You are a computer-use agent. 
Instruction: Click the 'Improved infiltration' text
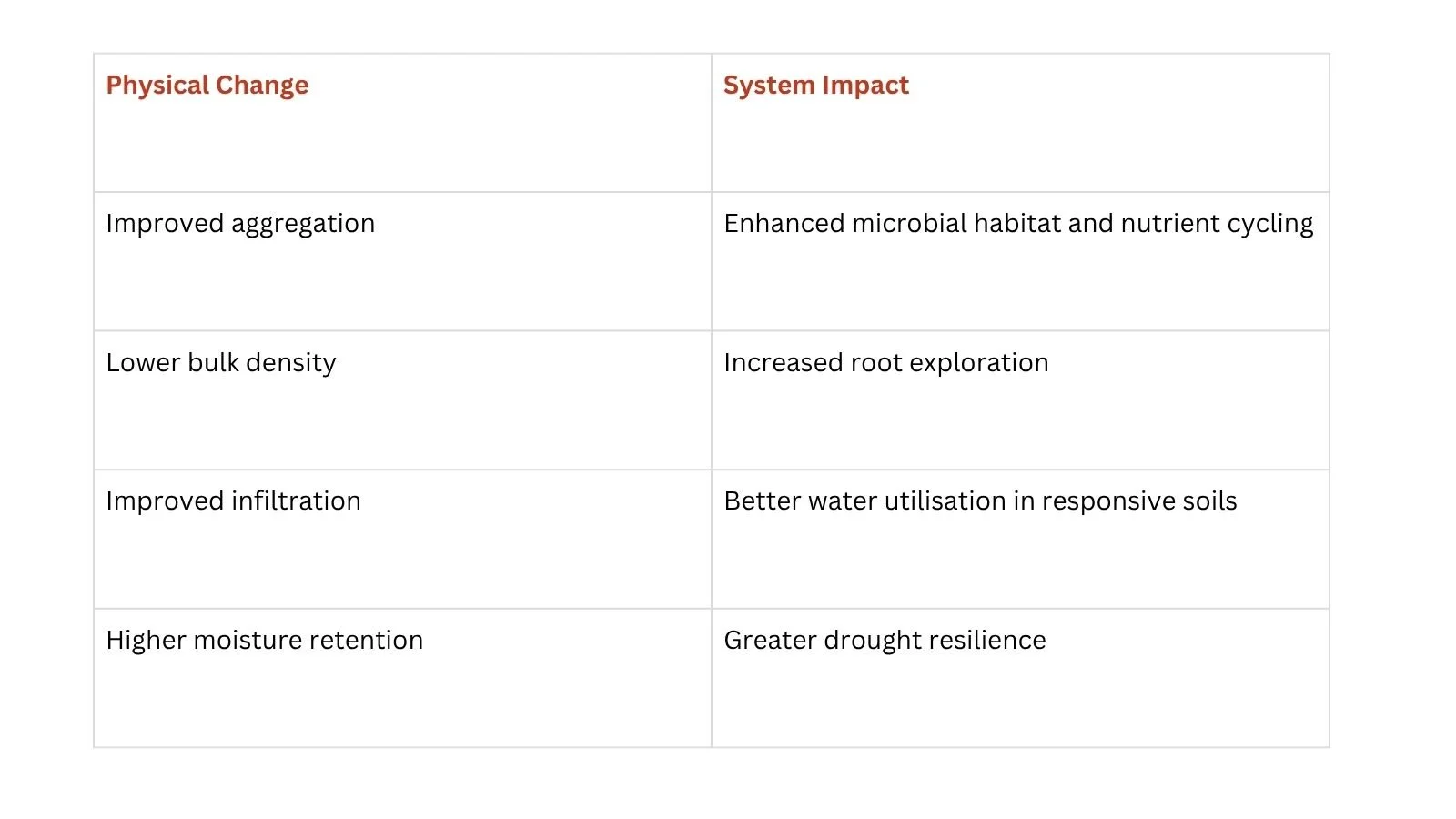tap(233, 500)
